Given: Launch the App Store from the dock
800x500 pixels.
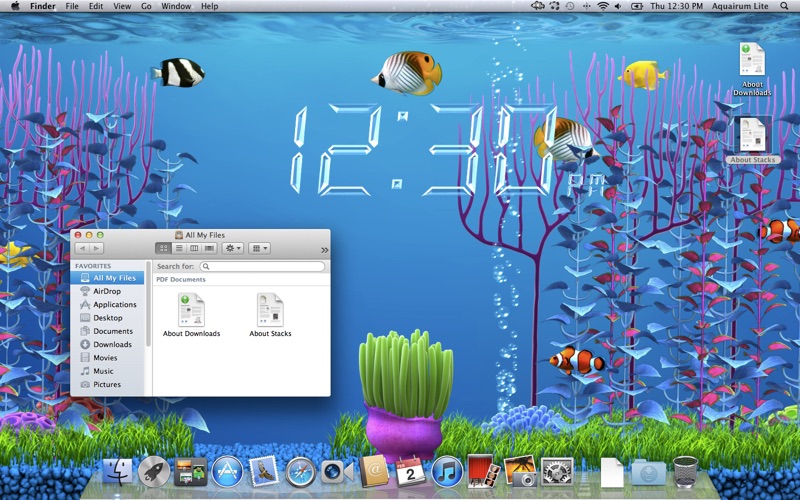Looking at the screenshot, I should [x=227, y=471].
